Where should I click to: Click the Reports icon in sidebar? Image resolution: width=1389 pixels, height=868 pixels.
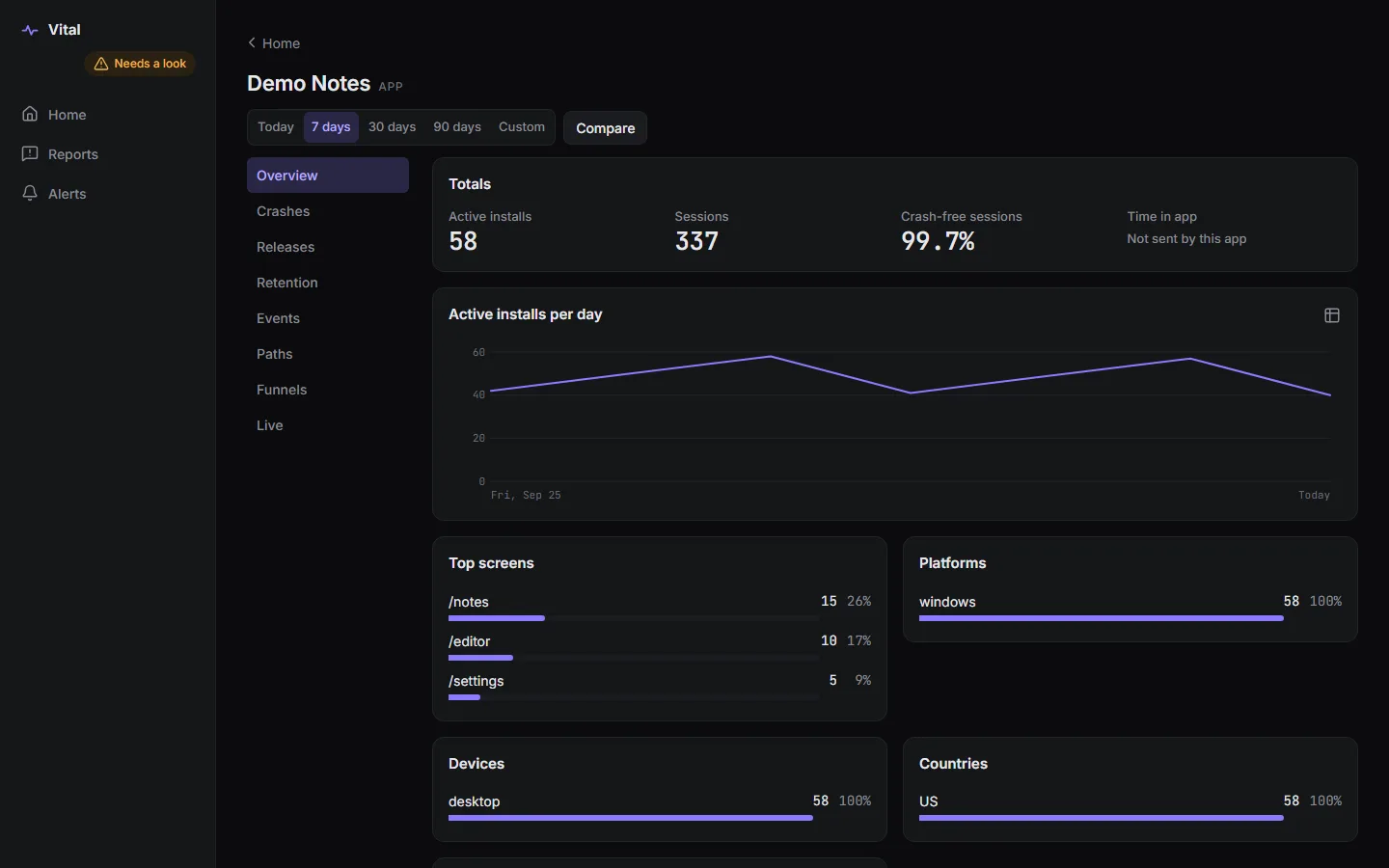point(30,153)
